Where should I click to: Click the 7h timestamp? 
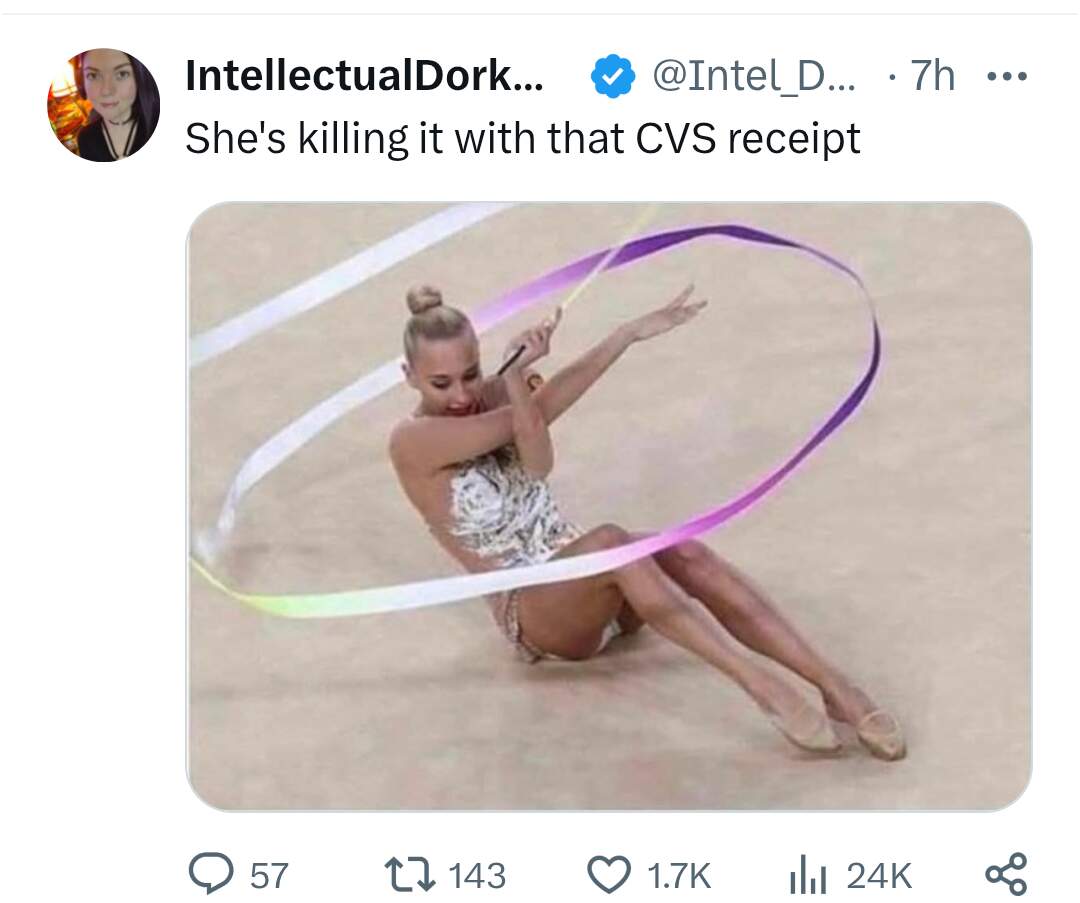tap(932, 77)
